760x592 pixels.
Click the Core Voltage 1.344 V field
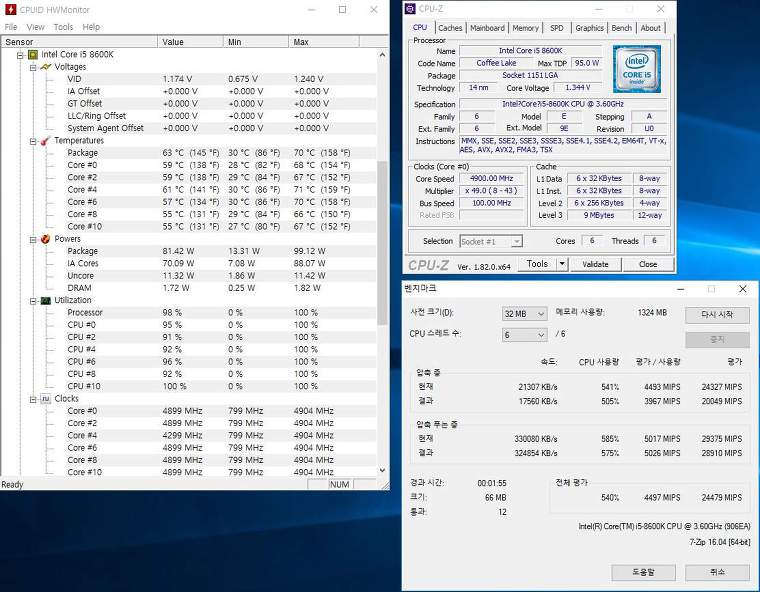pos(577,88)
